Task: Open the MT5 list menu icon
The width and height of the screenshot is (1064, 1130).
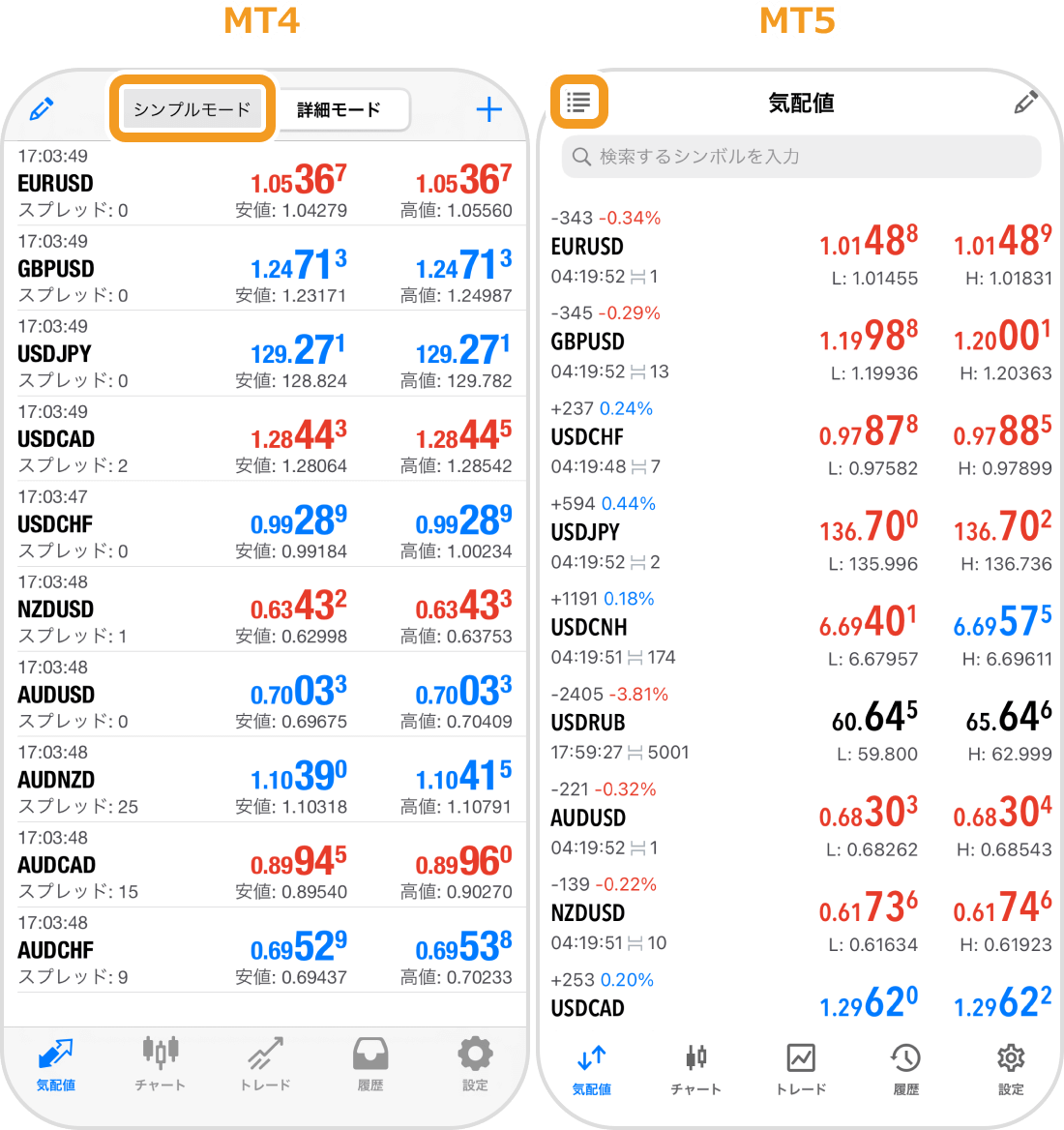Action: point(579,103)
